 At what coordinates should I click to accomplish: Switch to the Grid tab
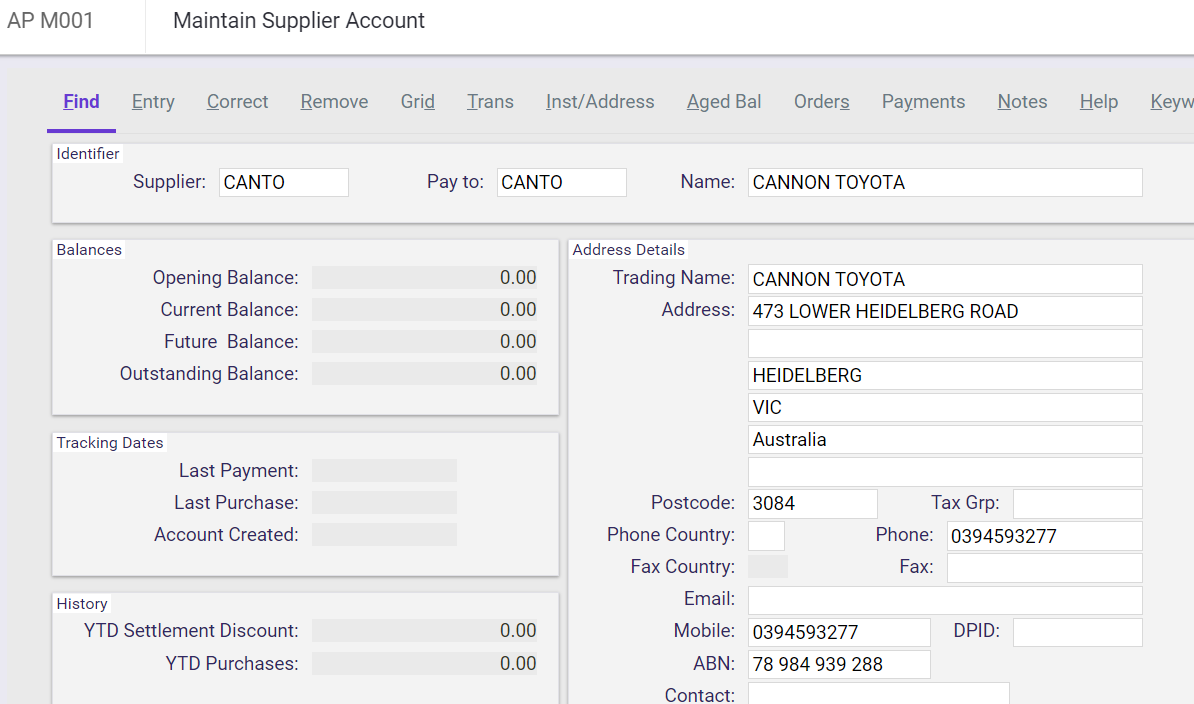click(x=417, y=102)
